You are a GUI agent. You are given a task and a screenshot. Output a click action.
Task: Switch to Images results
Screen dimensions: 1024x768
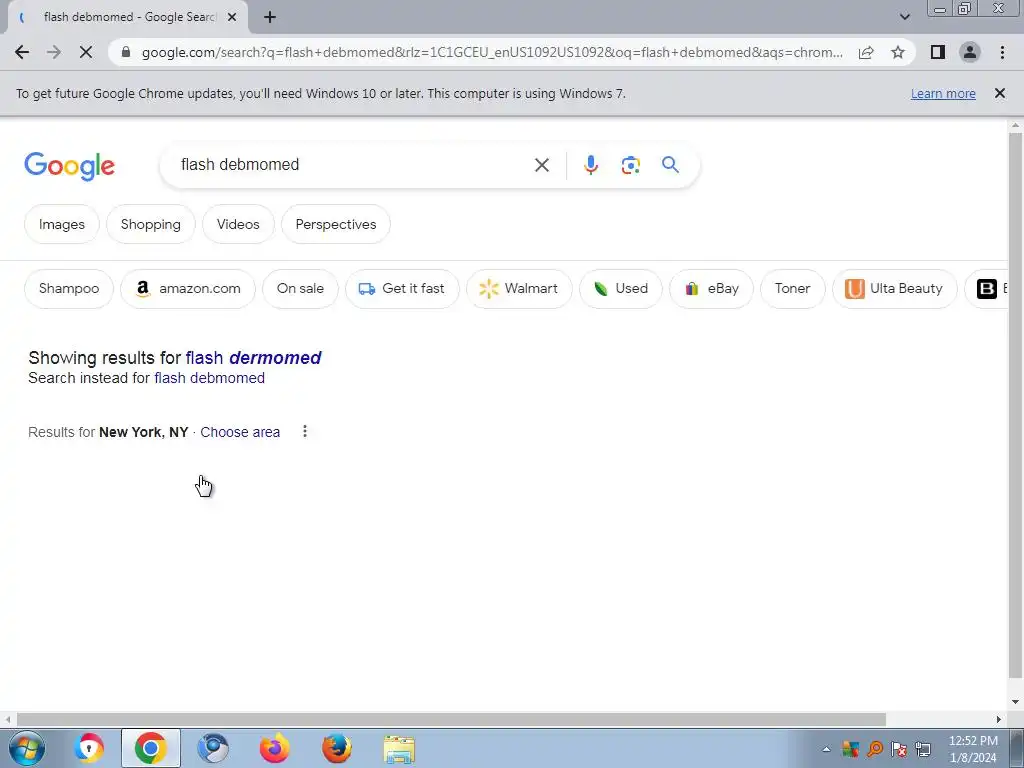pyautogui.click(x=61, y=224)
